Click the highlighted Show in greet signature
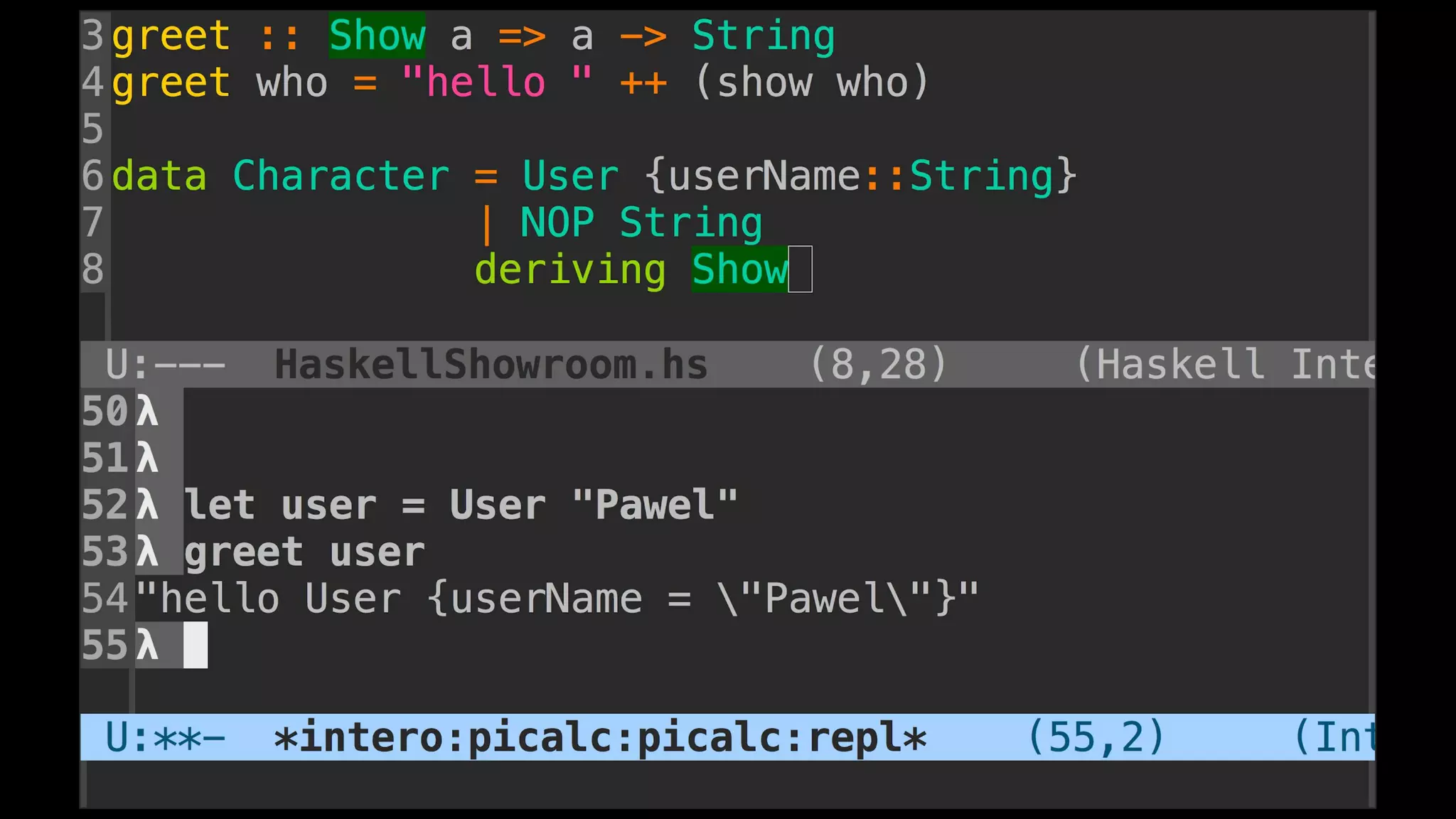Screen dimensions: 1456x819 pos(377,36)
